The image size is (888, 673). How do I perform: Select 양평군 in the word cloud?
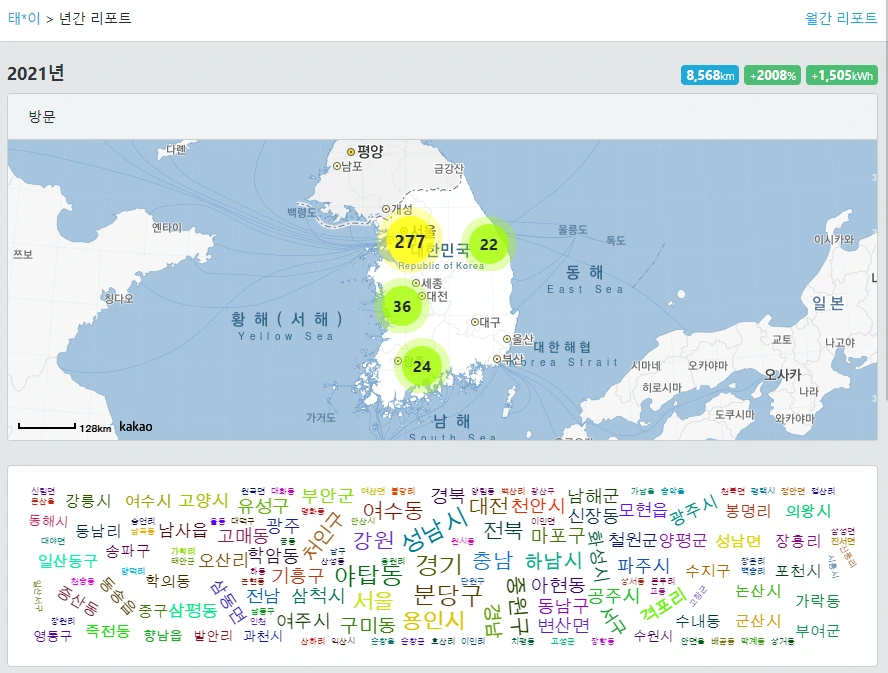point(683,539)
